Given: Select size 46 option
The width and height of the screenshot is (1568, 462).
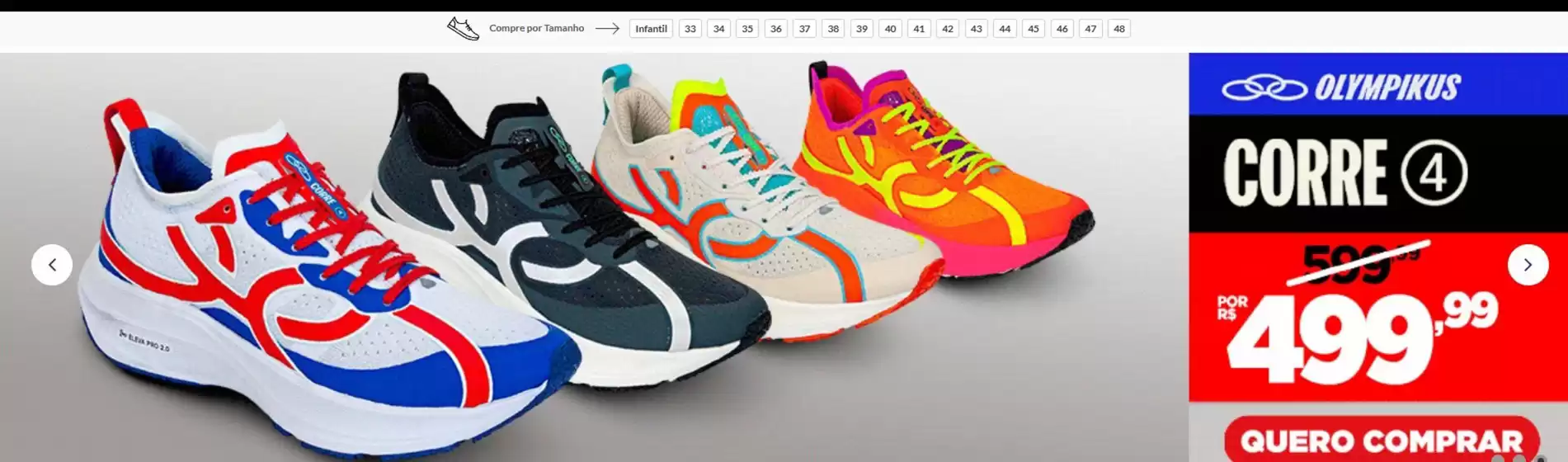Looking at the screenshot, I should coord(1062,29).
